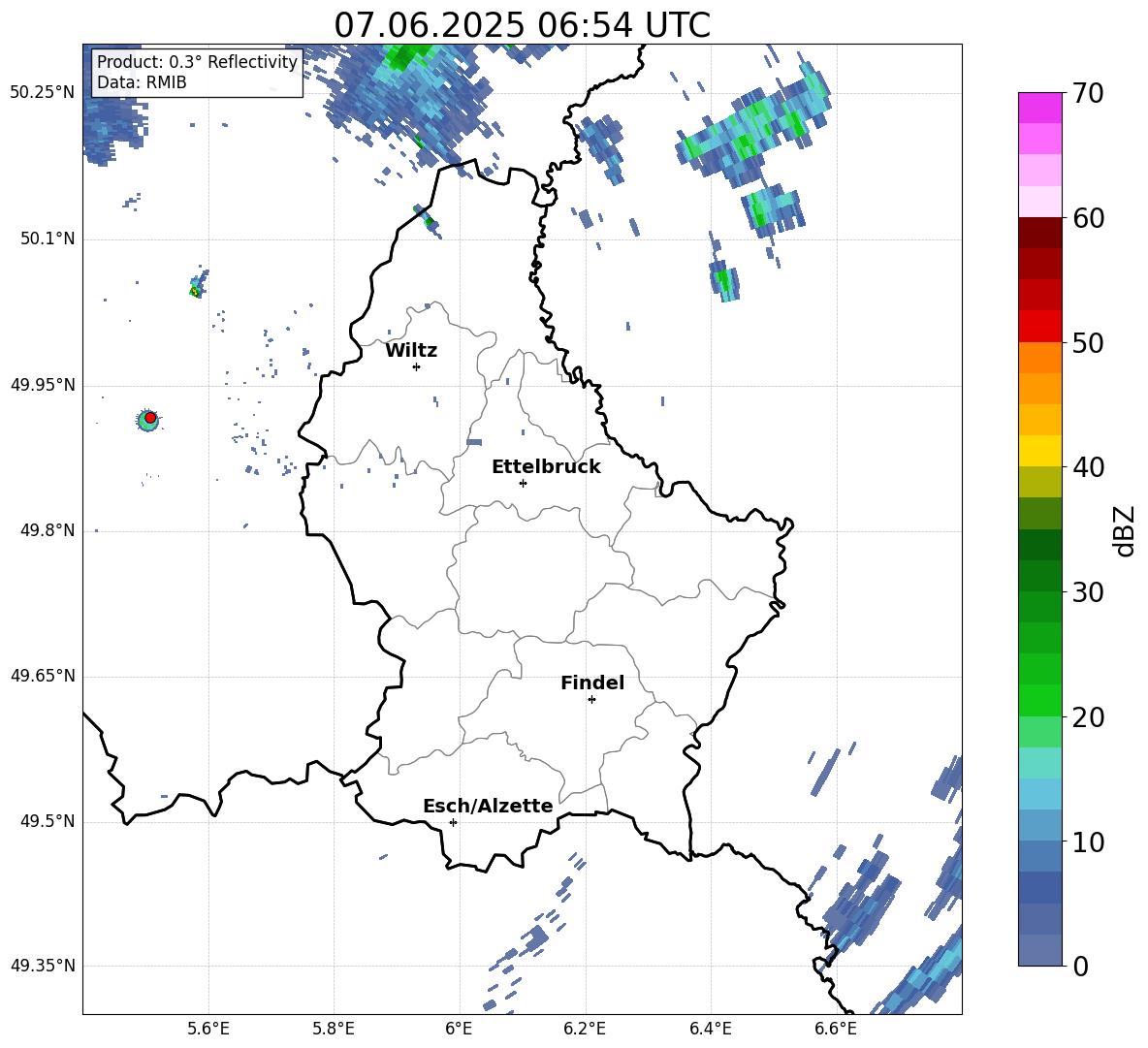
Task: Click the dark maroon colorbar swatch below 60
Action: click(1039, 233)
